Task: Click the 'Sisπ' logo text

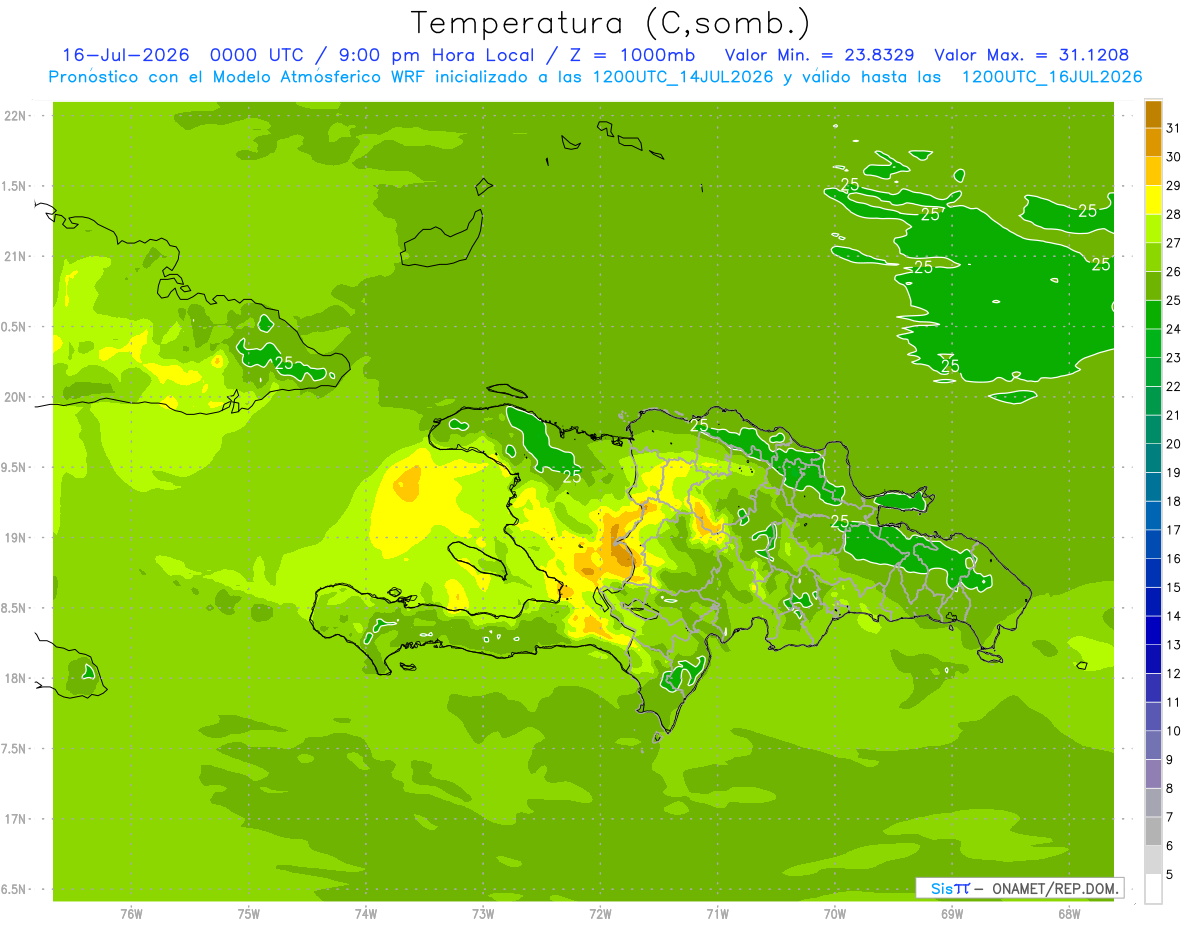Action: pyautogui.click(x=949, y=888)
